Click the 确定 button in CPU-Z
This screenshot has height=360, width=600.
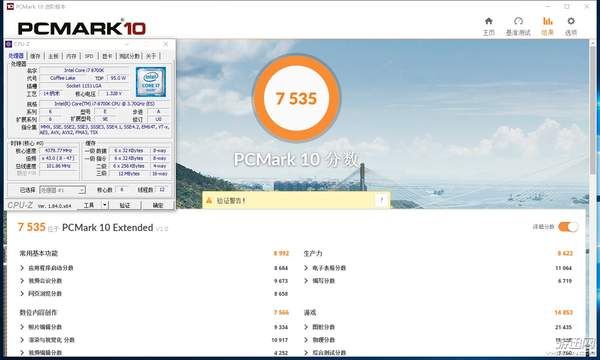click(x=158, y=205)
